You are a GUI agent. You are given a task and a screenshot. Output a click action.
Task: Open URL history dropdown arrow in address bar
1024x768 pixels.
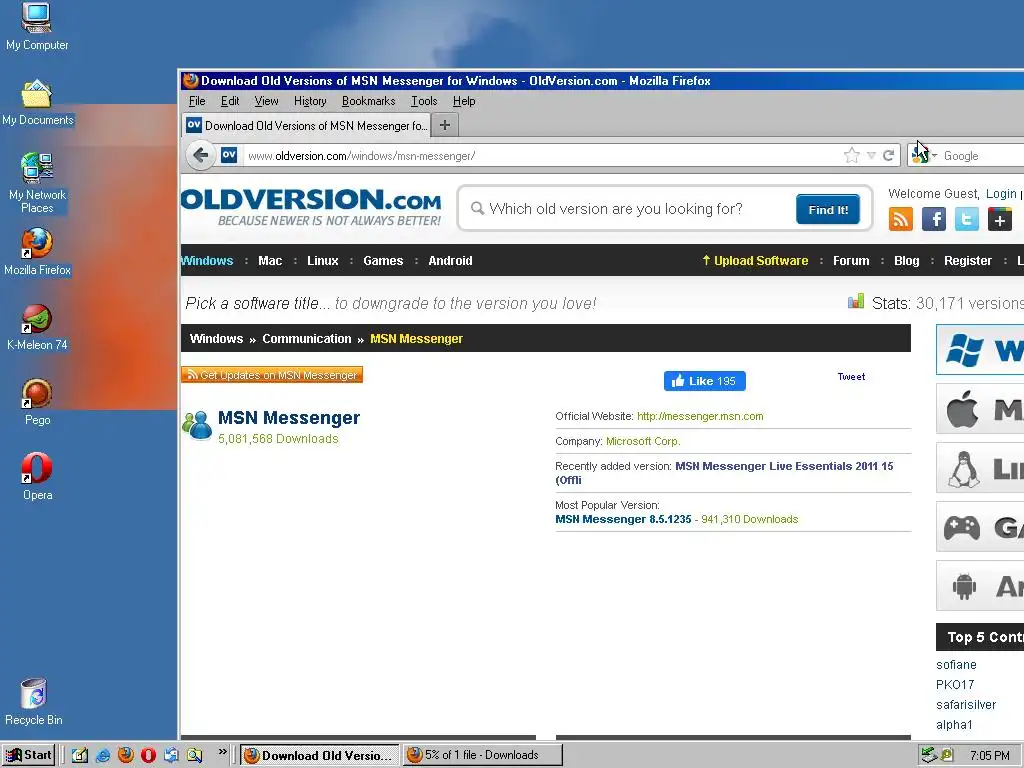[x=871, y=155]
